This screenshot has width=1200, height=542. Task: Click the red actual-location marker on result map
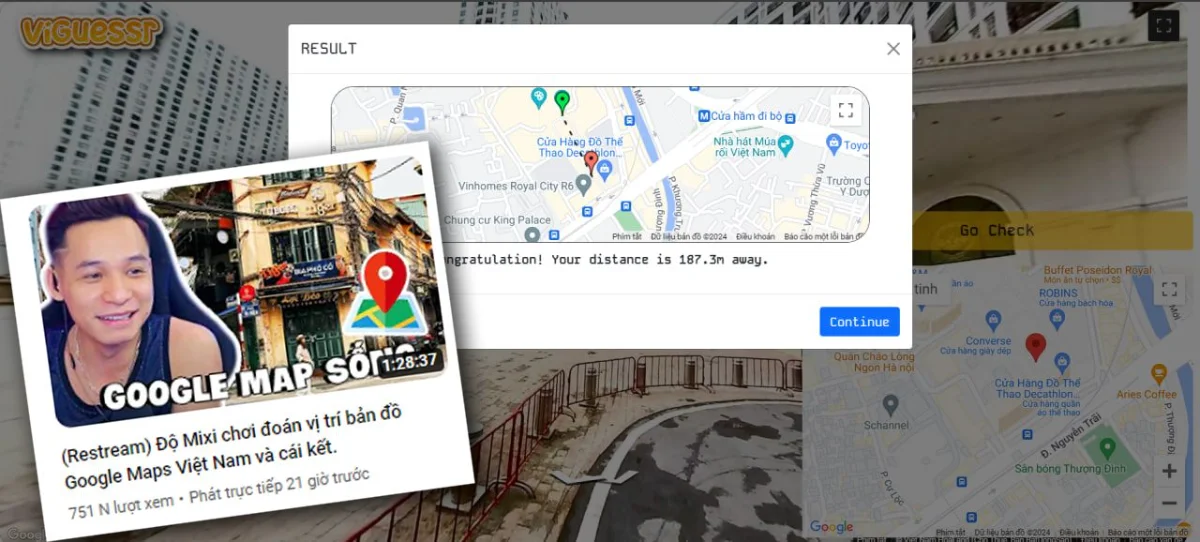click(x=591, y=162)
